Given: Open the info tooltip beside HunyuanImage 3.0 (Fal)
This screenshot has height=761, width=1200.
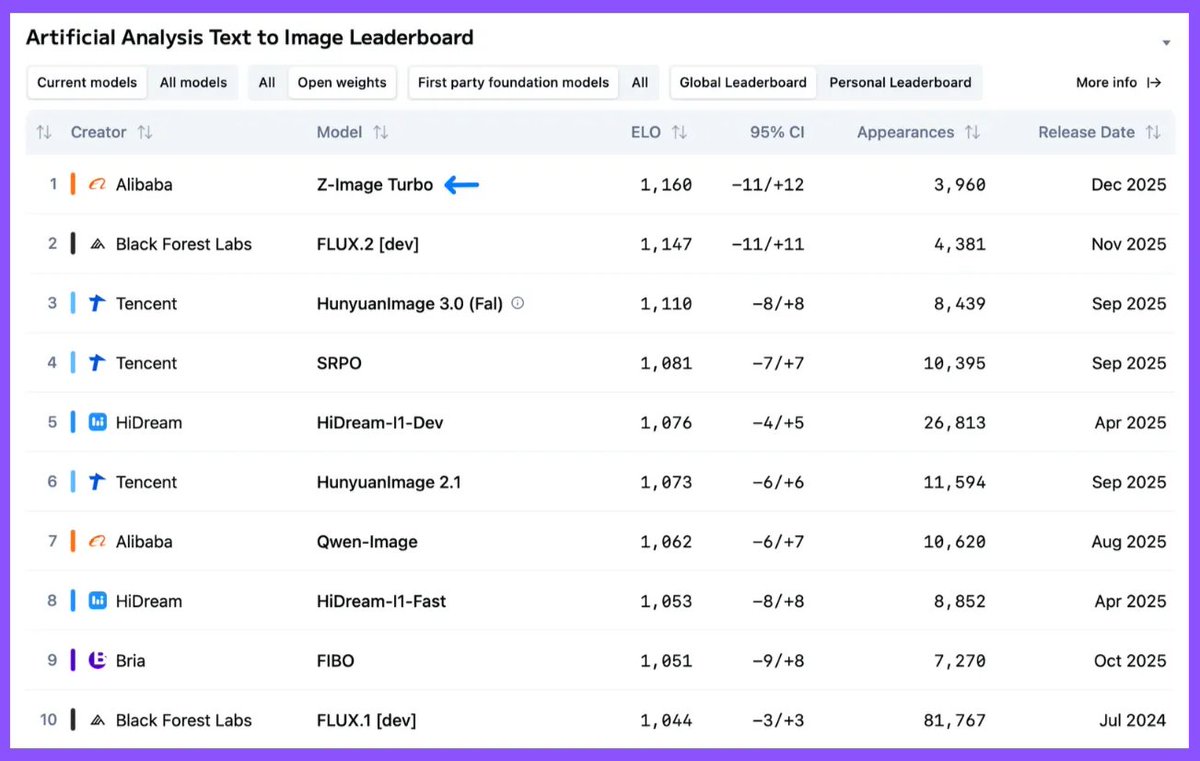Looking at the screenshot, I should tap(517, 303).
